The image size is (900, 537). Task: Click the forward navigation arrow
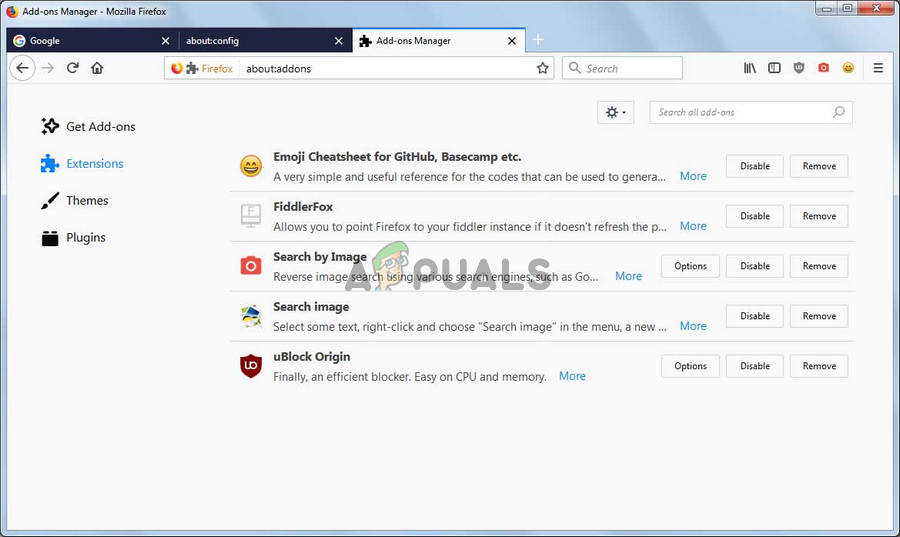coord(48,68)
